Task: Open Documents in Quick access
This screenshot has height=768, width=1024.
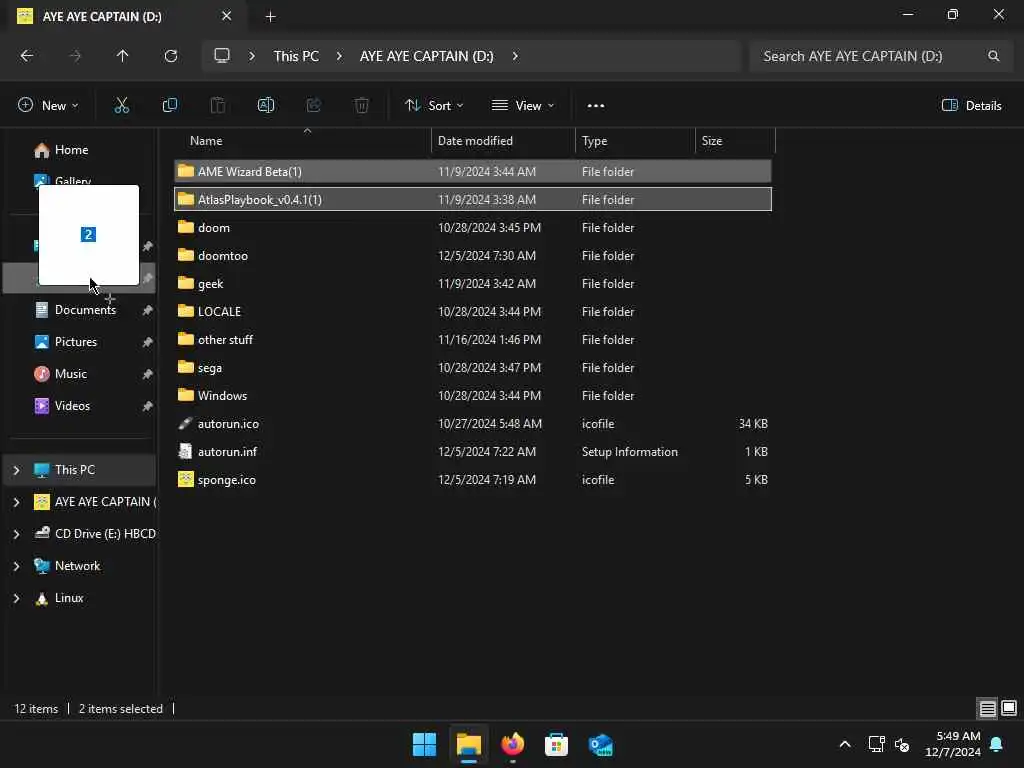Action: (85, 310)
